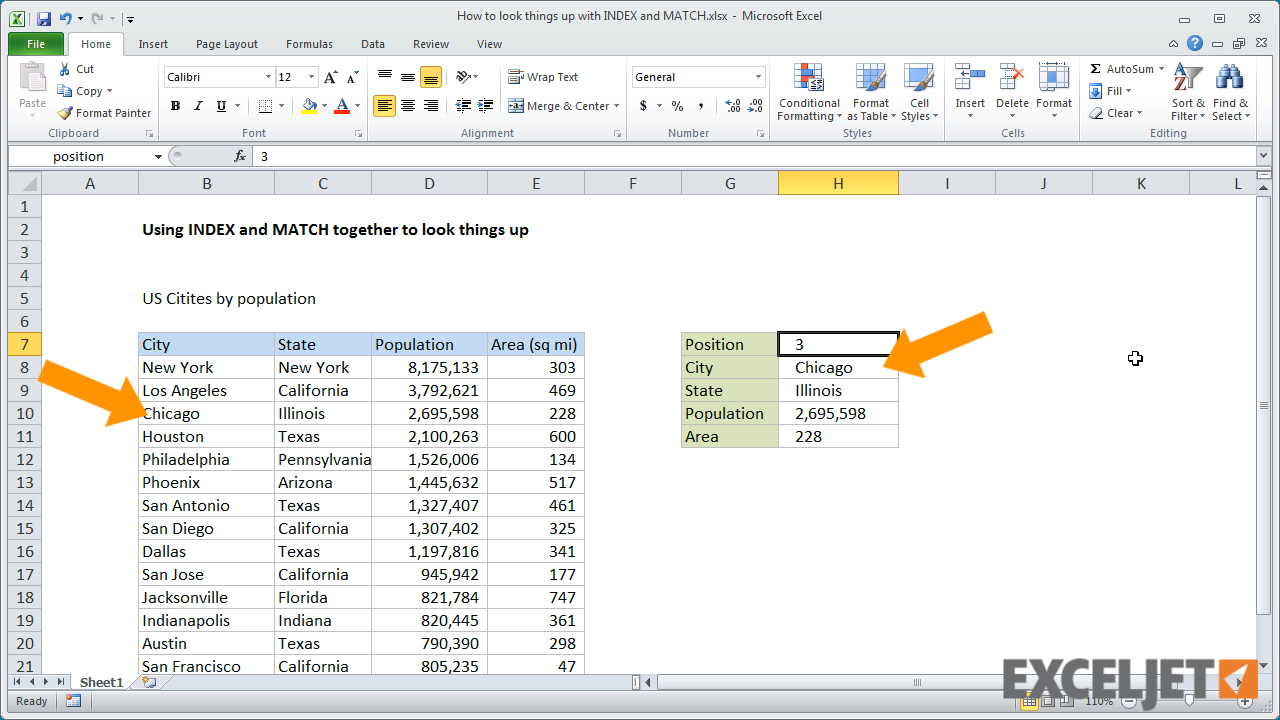Select the Format Painter tool
The width and height of the screenshot is (1280, 720).
pos(105,113)
